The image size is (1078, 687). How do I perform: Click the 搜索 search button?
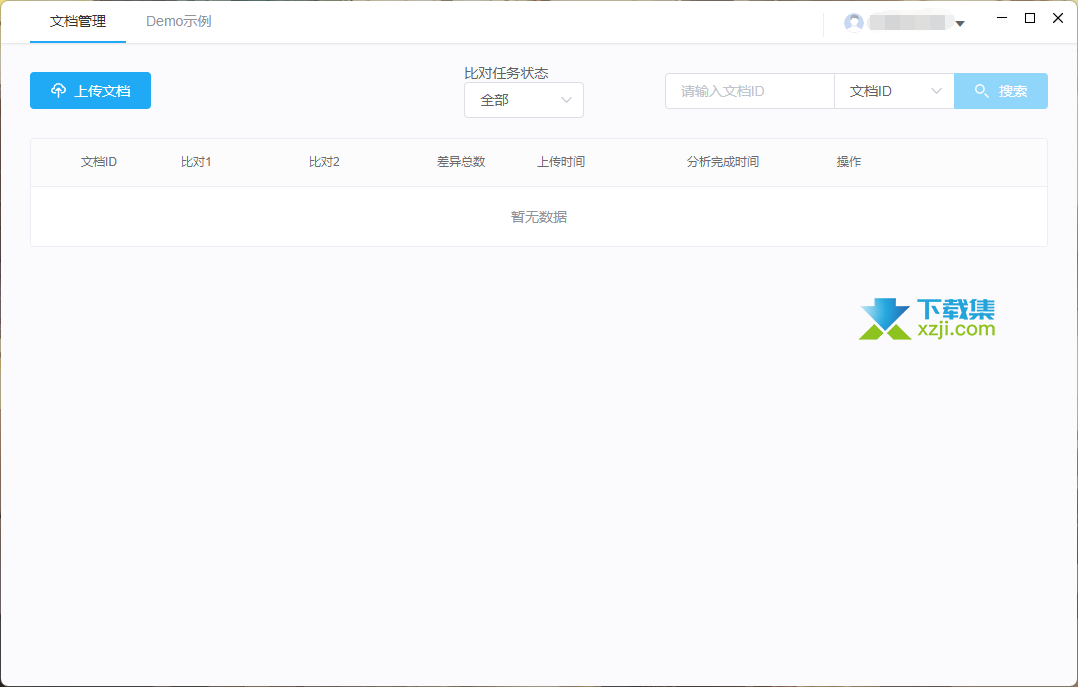1000,91
